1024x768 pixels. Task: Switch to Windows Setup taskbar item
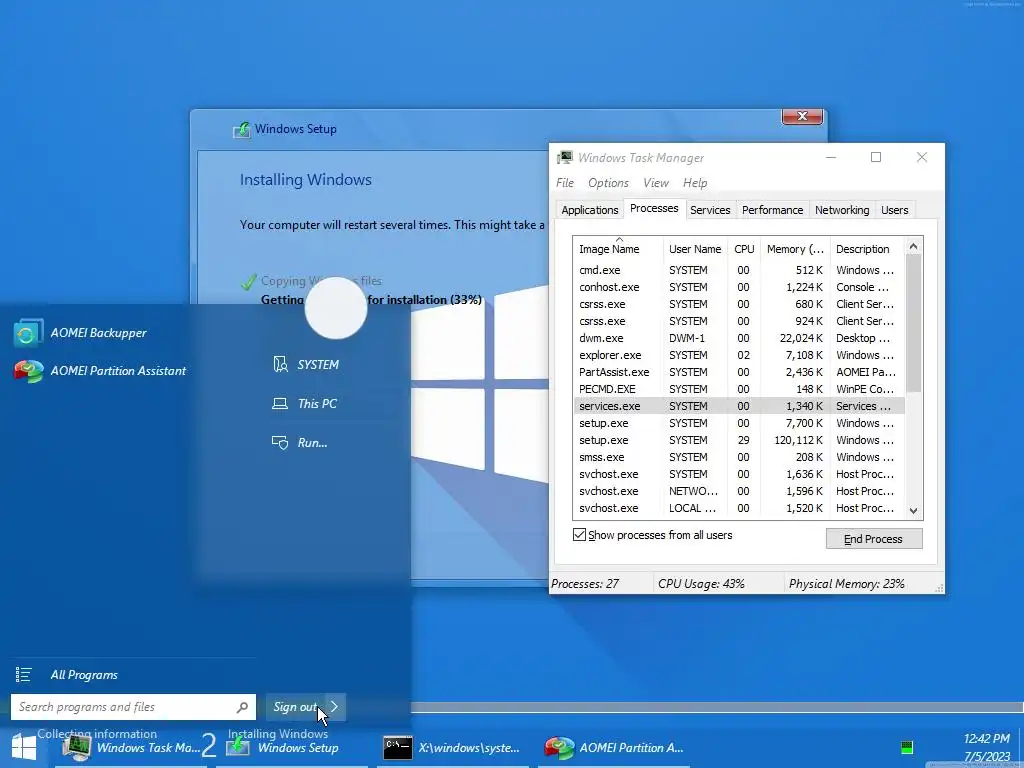tap(291, 748)
